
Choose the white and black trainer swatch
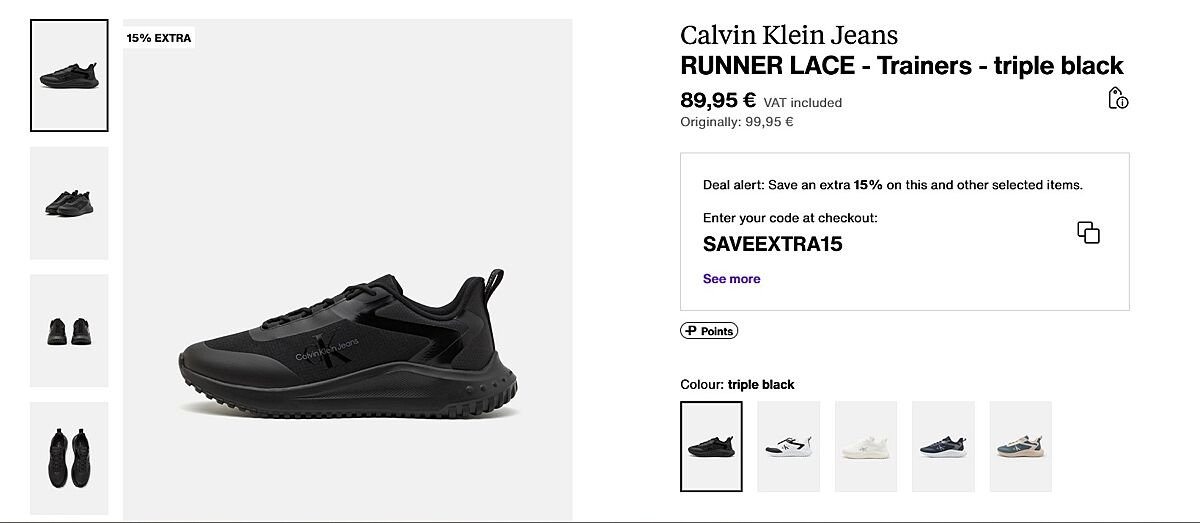[788, 446]
